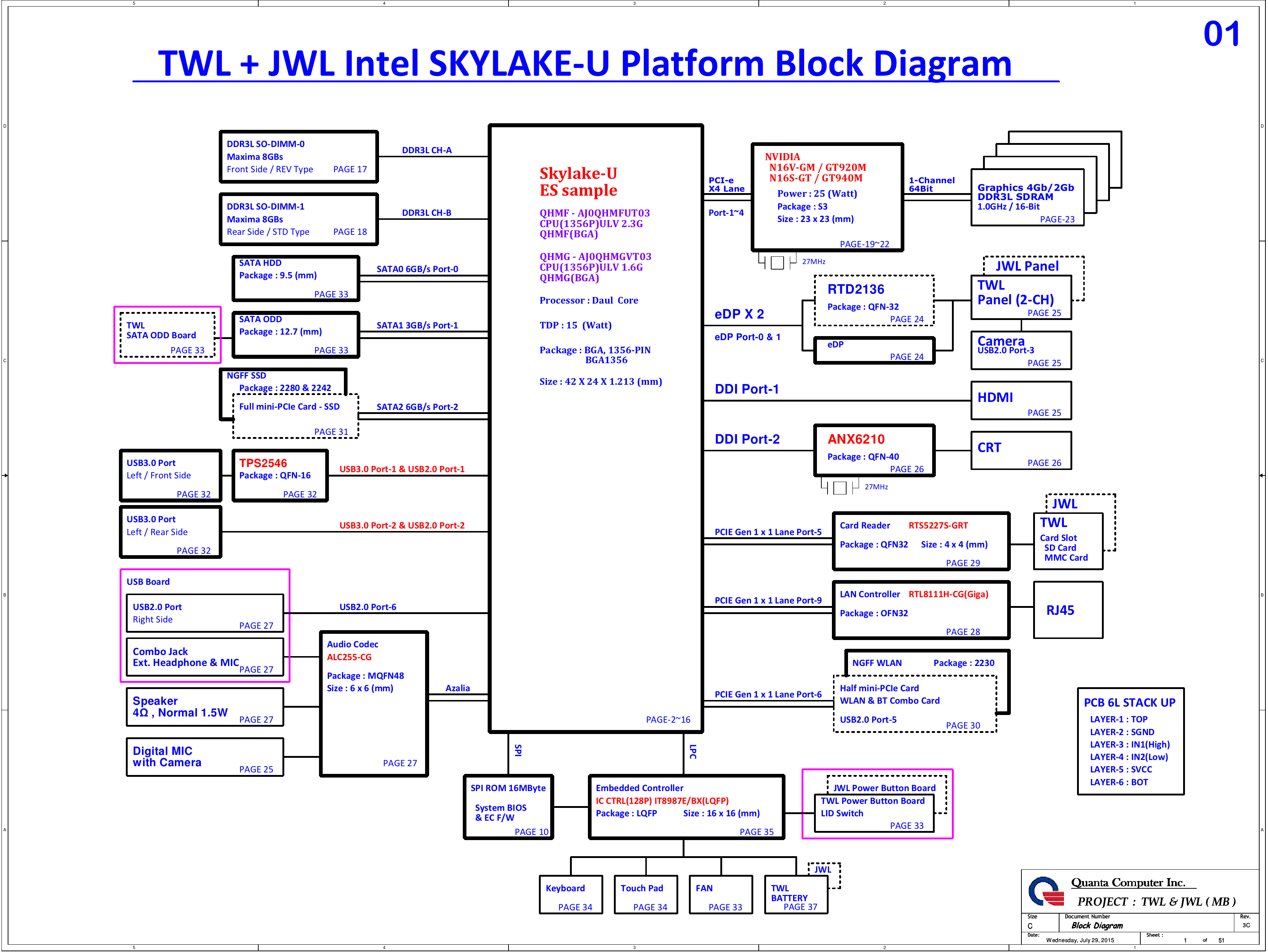The width and height of the screenshot is (1268, 952).
Task: Click the 'HDMI' block
Action: (1021, 400)
